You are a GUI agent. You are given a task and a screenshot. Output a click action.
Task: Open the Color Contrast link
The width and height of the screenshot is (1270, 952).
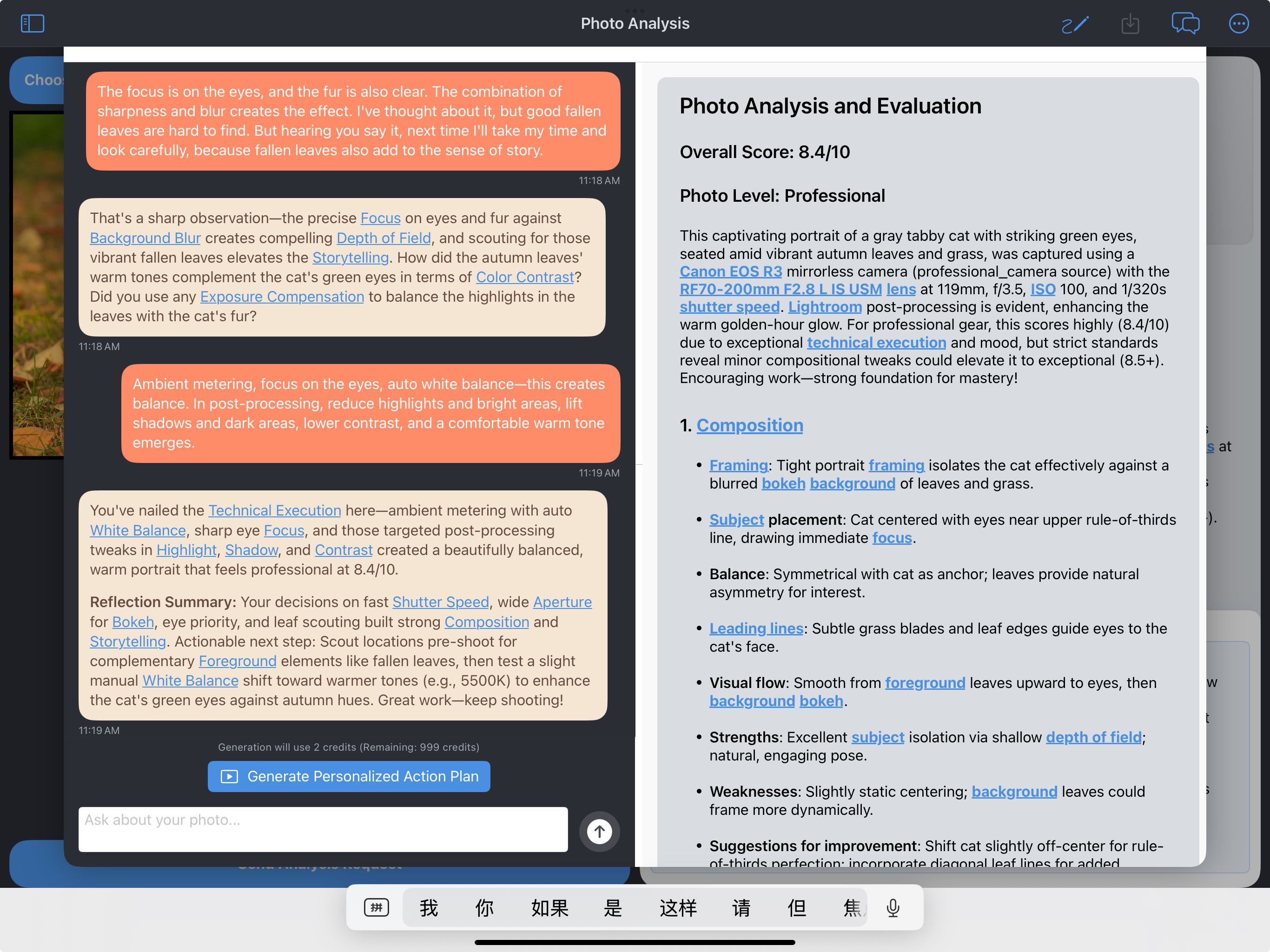pyautogui.click(x=525, y=277)
